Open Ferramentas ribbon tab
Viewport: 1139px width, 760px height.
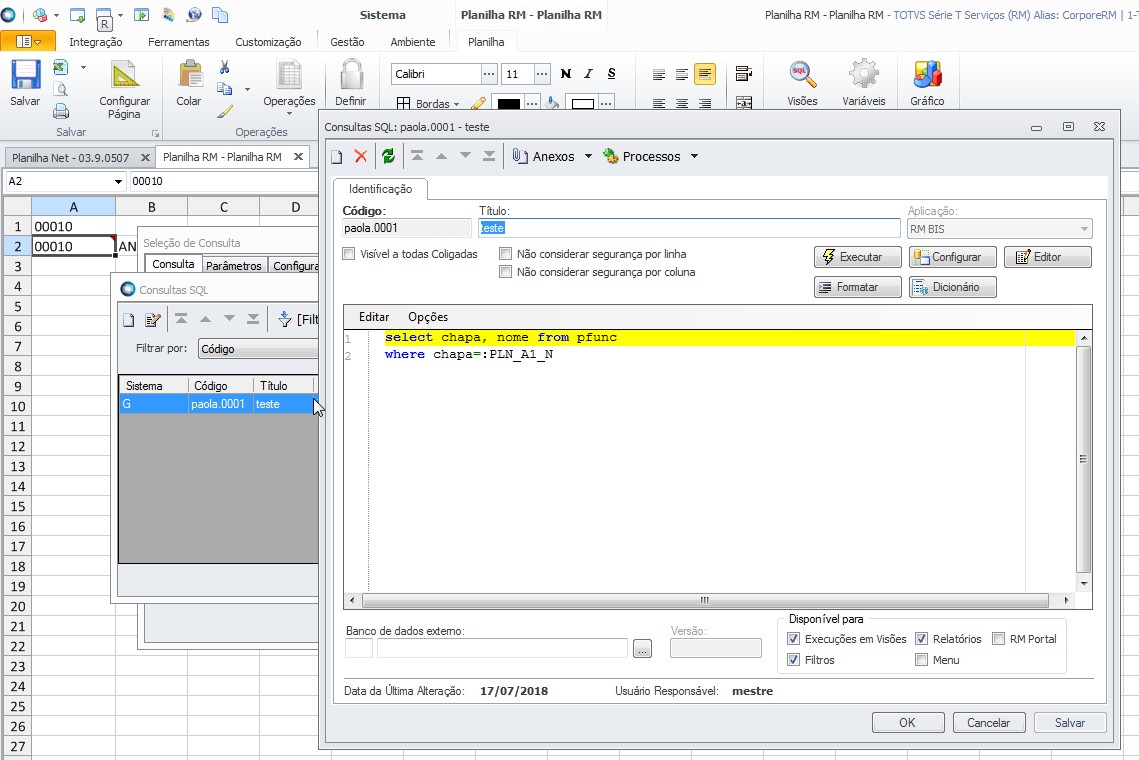coord(179,42)
